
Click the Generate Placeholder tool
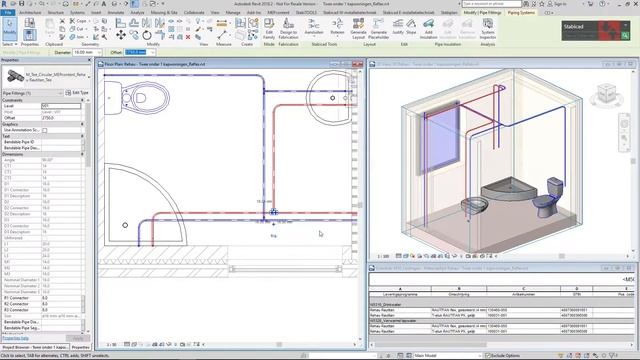click(x=378, y=29)
